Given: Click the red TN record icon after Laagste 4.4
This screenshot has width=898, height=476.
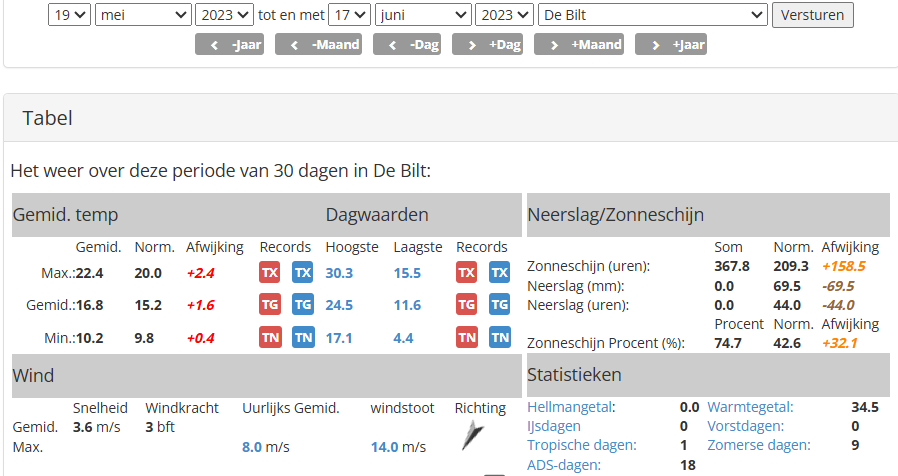Looking at the screenshot, I should (467, 337).
